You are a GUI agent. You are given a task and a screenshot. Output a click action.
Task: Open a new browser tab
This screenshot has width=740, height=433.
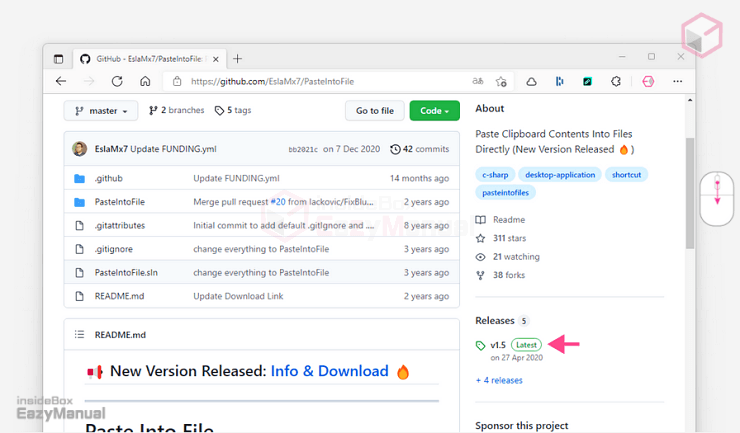[x=237, y=59]
